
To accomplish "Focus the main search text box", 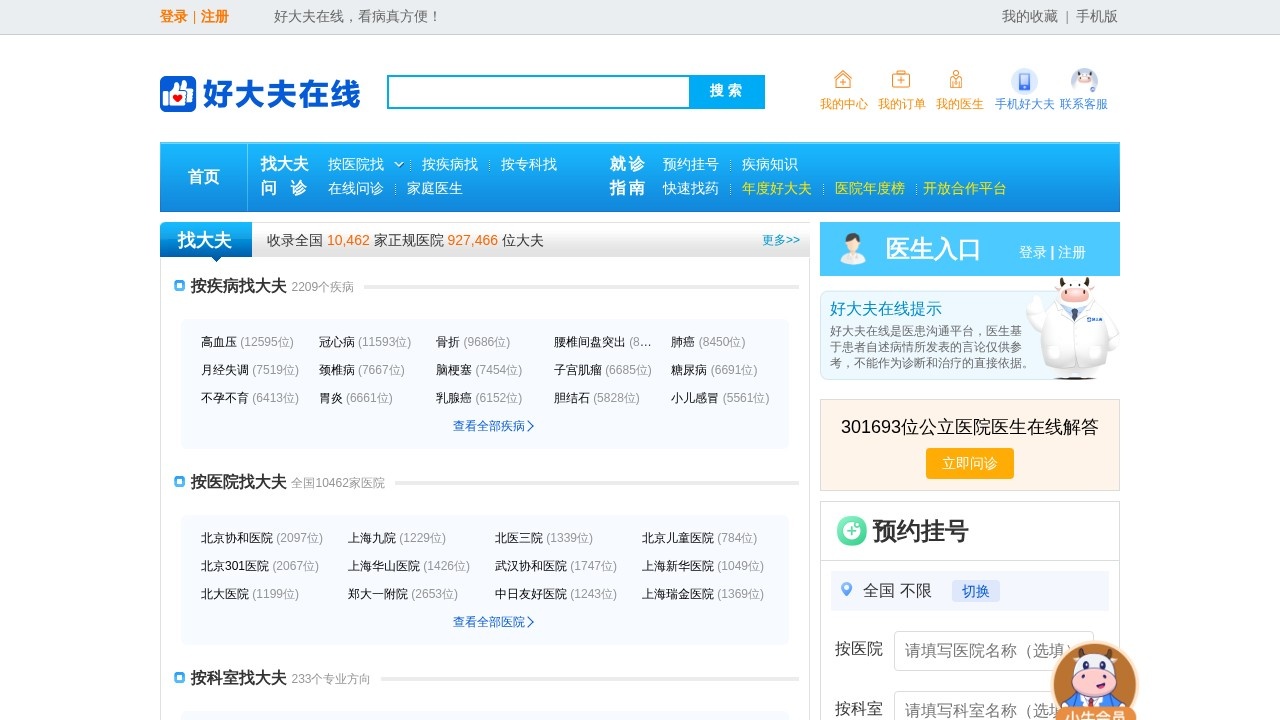I will coord(538,92).
